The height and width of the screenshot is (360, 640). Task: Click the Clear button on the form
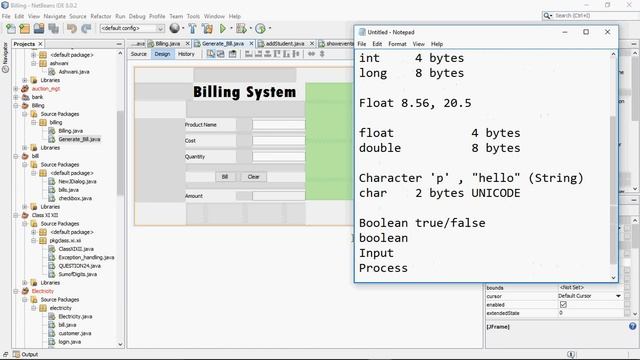coord(253,177)
